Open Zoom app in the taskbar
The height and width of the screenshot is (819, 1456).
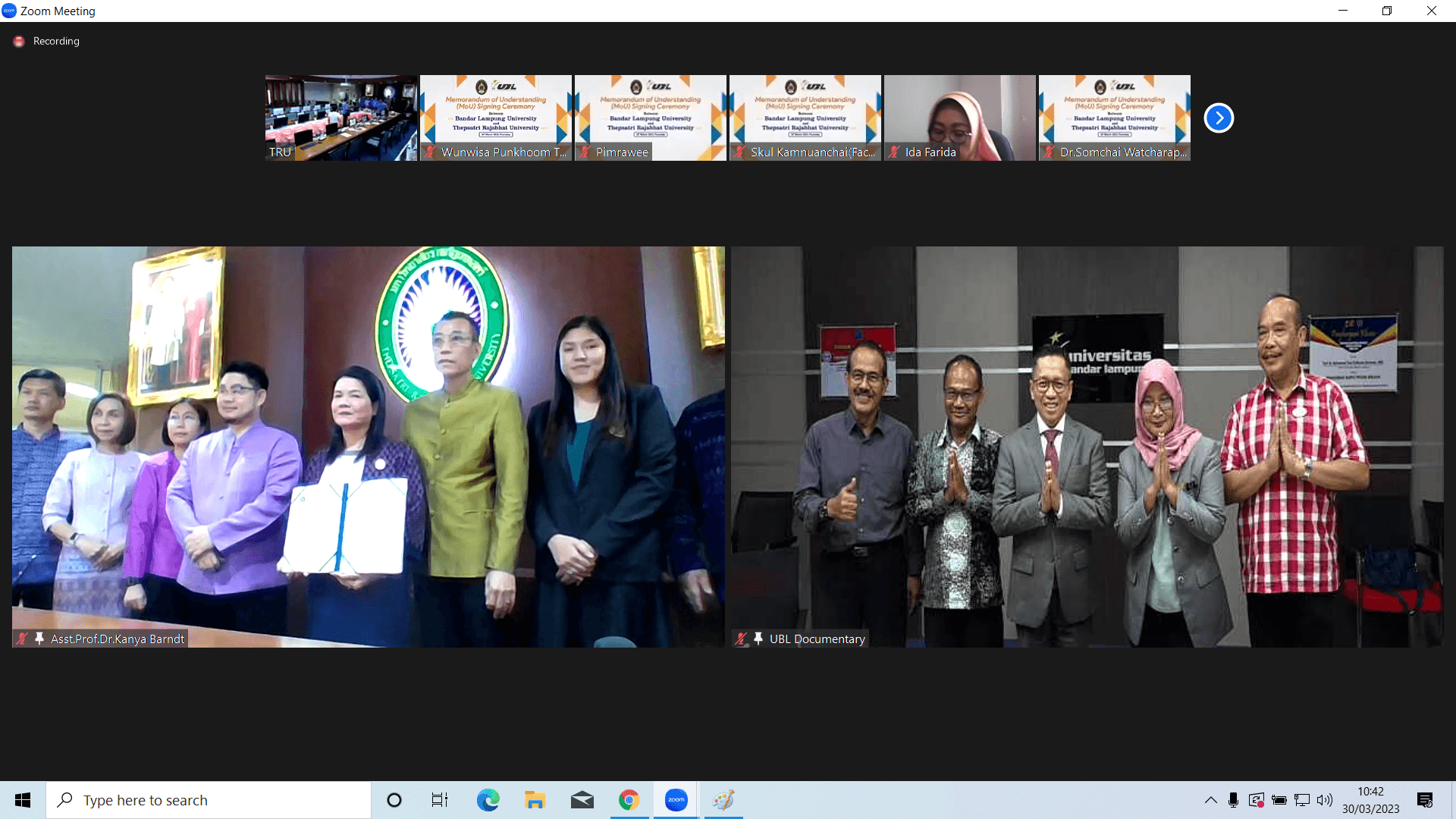coord(676,800)
